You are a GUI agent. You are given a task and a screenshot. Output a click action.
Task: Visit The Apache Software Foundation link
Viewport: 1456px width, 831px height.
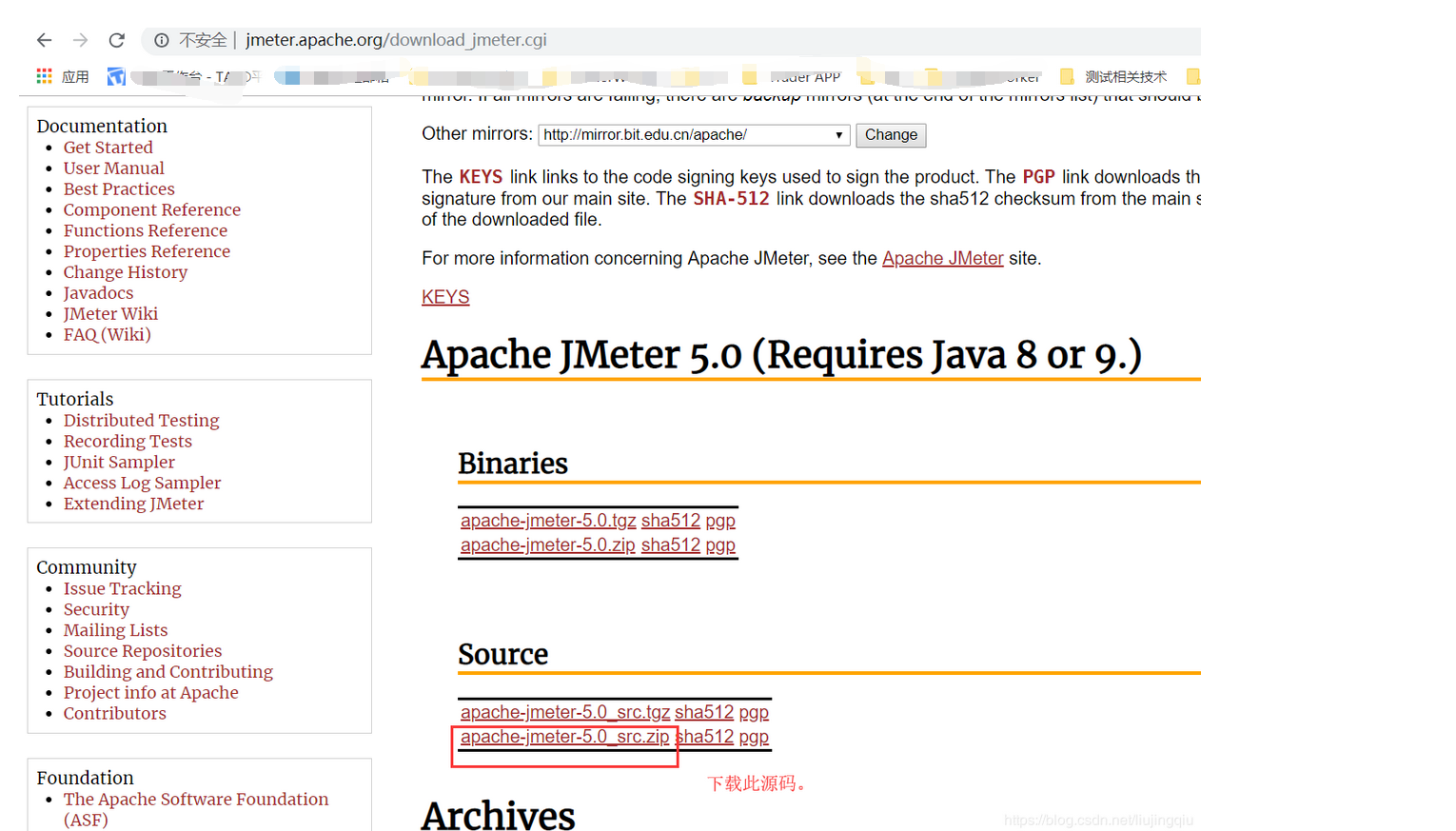click(196, 810)
